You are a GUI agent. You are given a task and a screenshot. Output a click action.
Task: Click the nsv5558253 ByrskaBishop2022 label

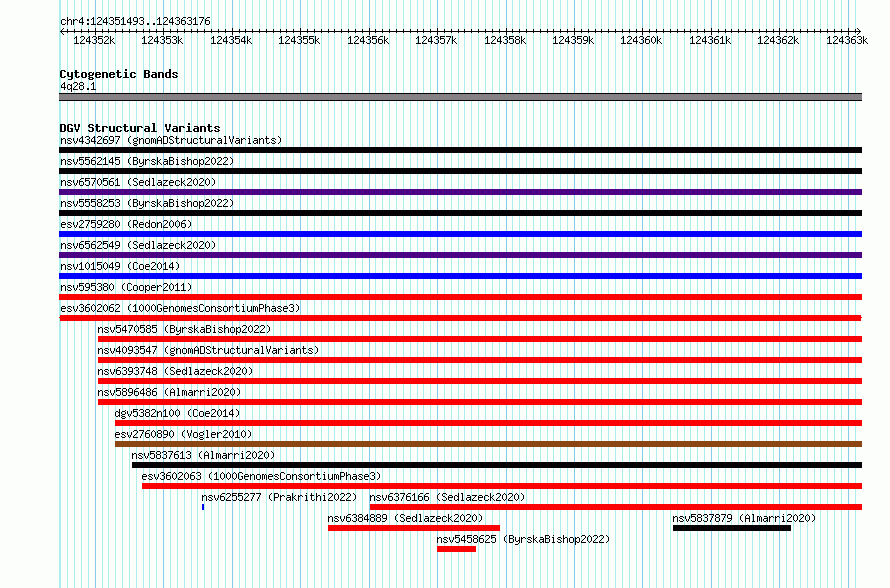coord(147,203)
